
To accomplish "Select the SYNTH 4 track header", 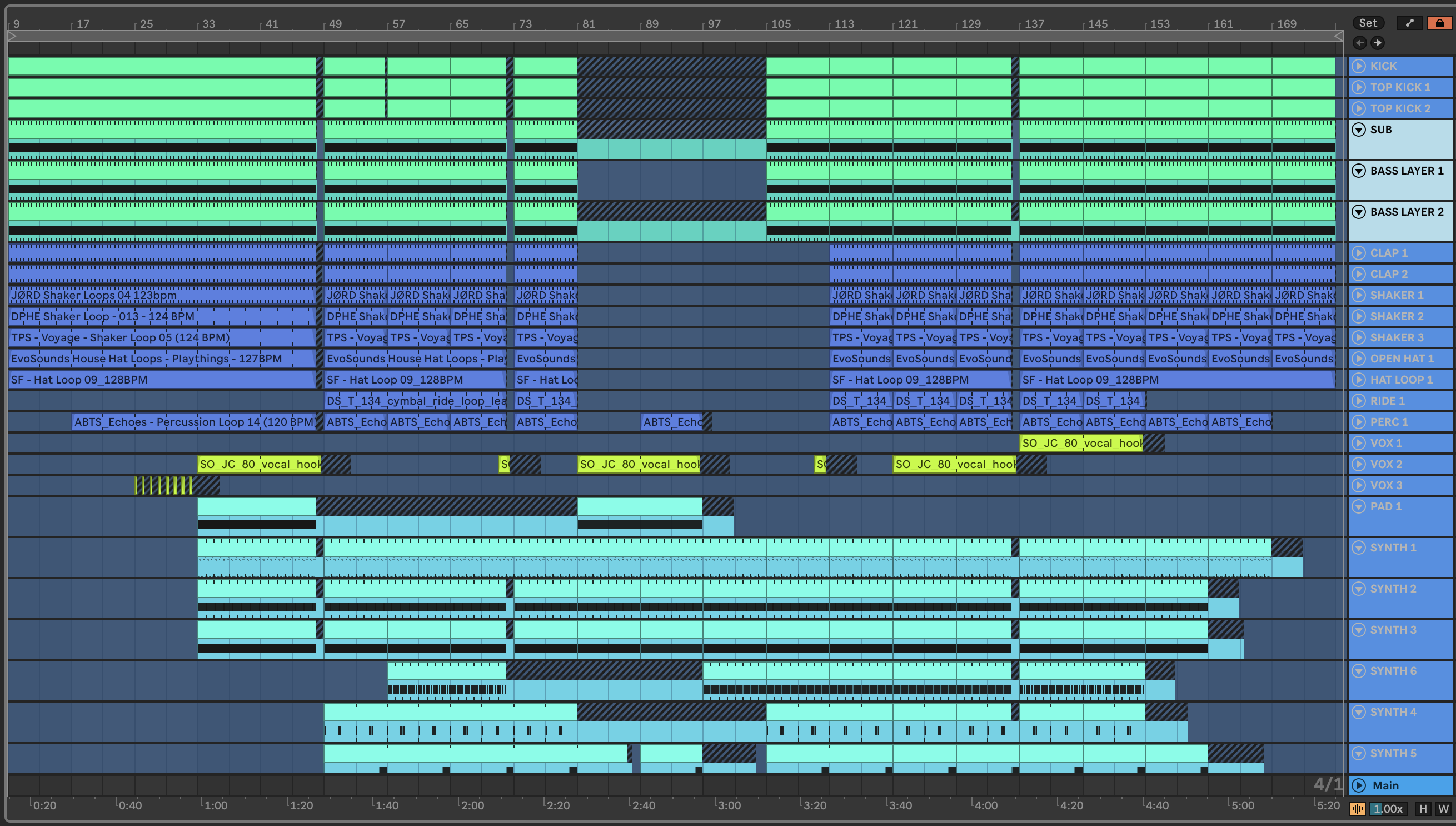I will tap(1400, 722).
